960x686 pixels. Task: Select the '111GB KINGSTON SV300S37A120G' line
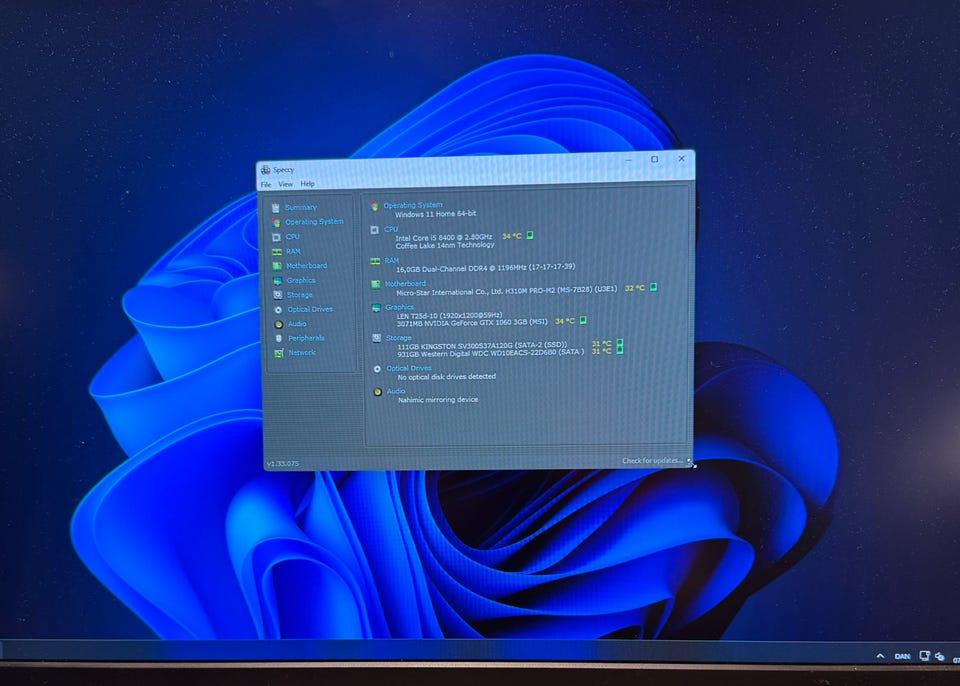click(x=482, y=345)
